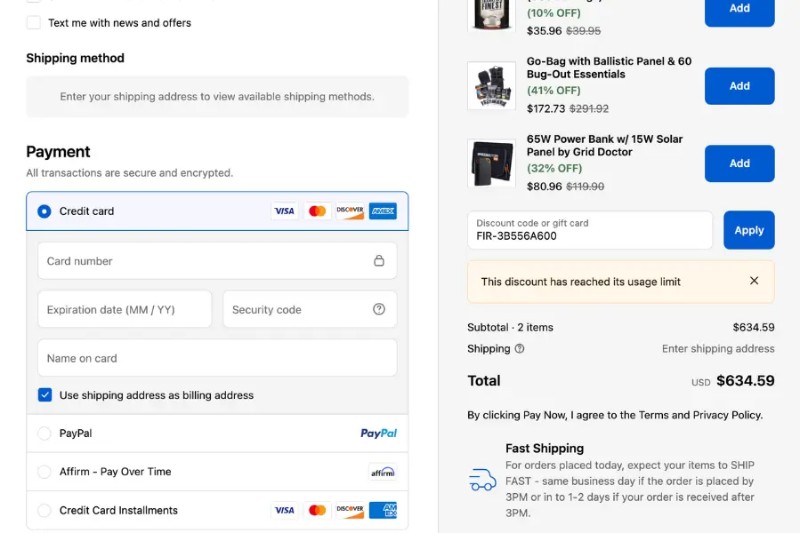Screen dimensions: 800x533
Task: Click the Name on card field
Action: pyautogui.click(x=217, y=358)
